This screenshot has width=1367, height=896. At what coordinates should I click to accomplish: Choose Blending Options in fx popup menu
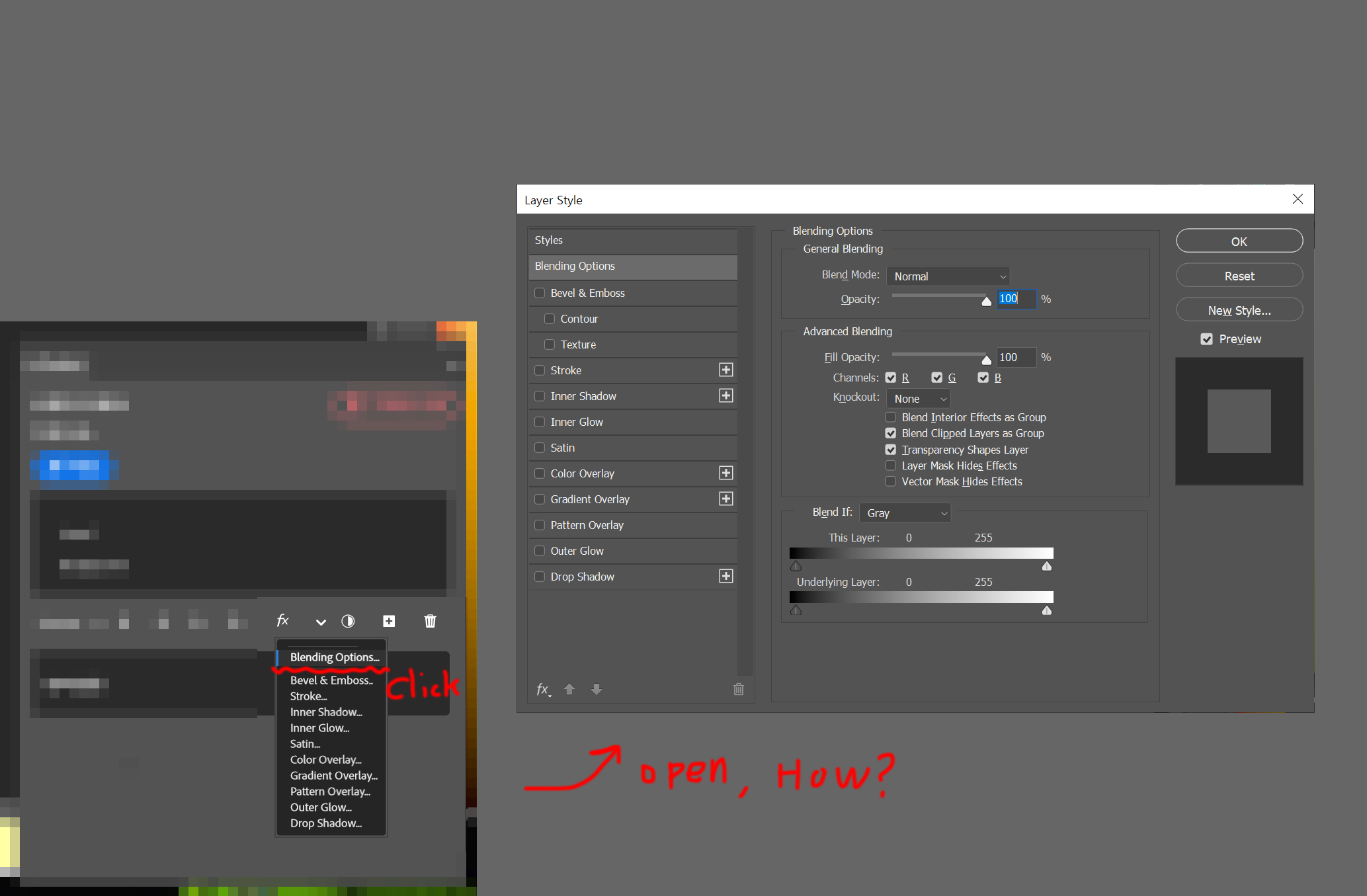(x=334, y=657)
